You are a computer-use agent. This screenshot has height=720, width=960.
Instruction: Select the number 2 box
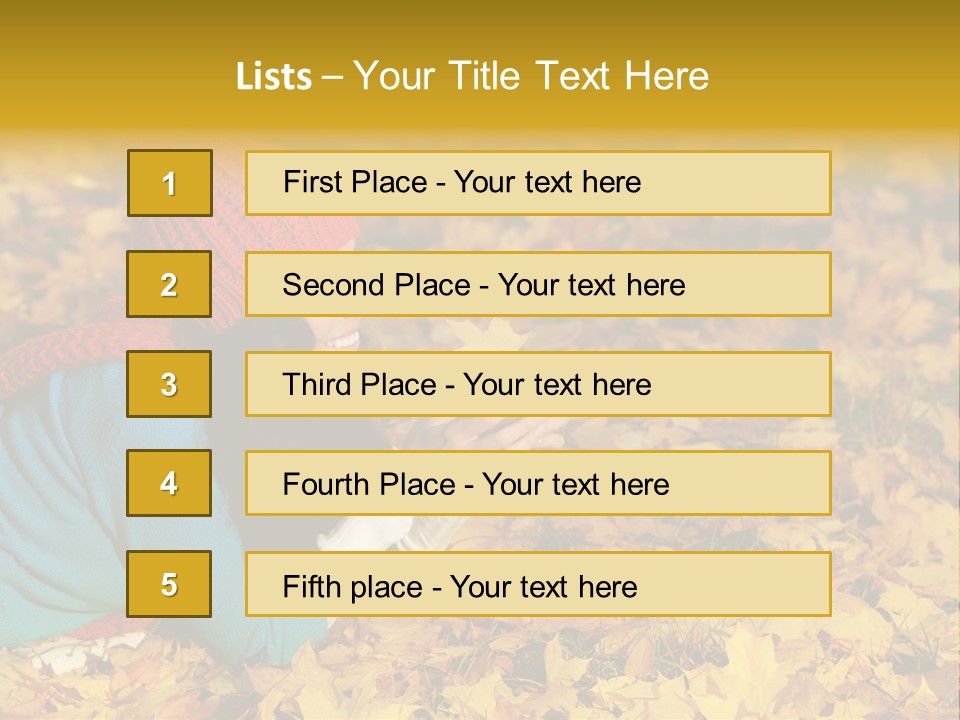pyautogui.click(x=169, y=284)
